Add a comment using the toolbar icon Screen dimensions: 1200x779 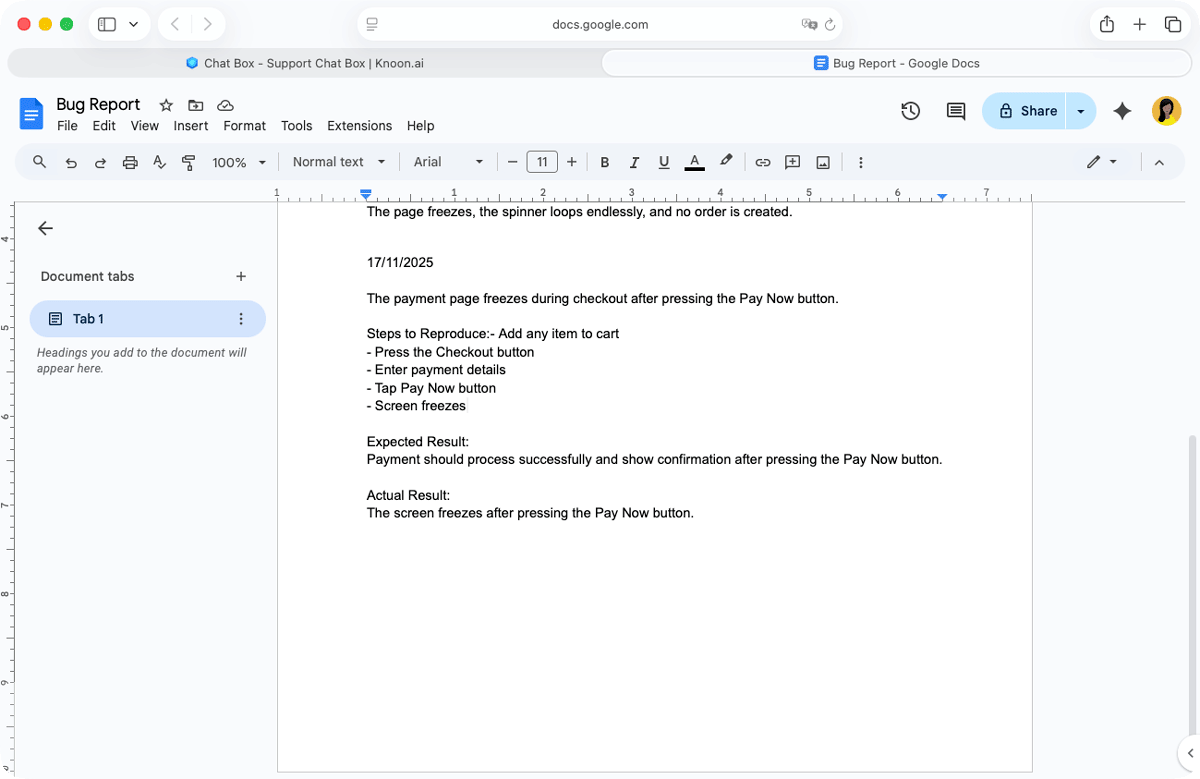(x=792, y=161)
